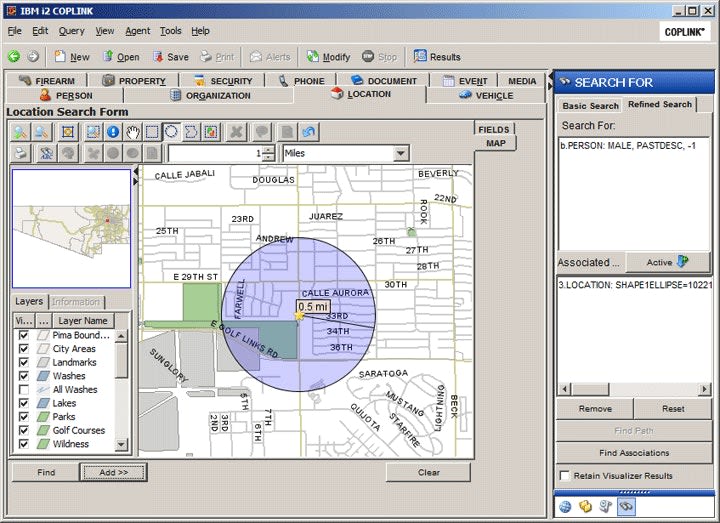Open the Miles unit dropdown
Image resolution: width=720 pixels, height=523 pixels.
401,153
